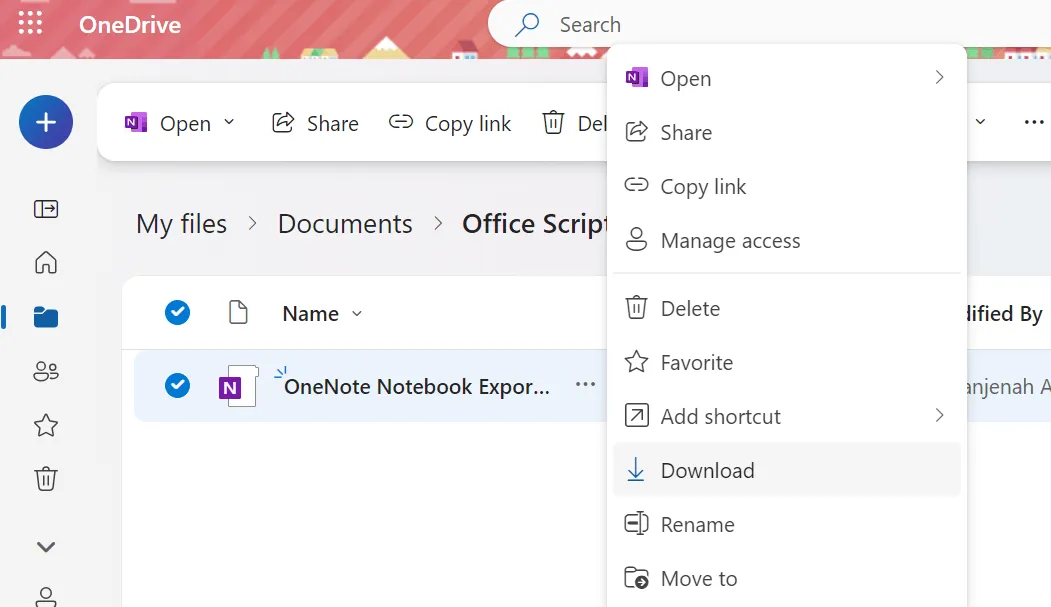
Task: Choose Move to in the context menu
Action: pyautogui.click(x=787, y=578)
